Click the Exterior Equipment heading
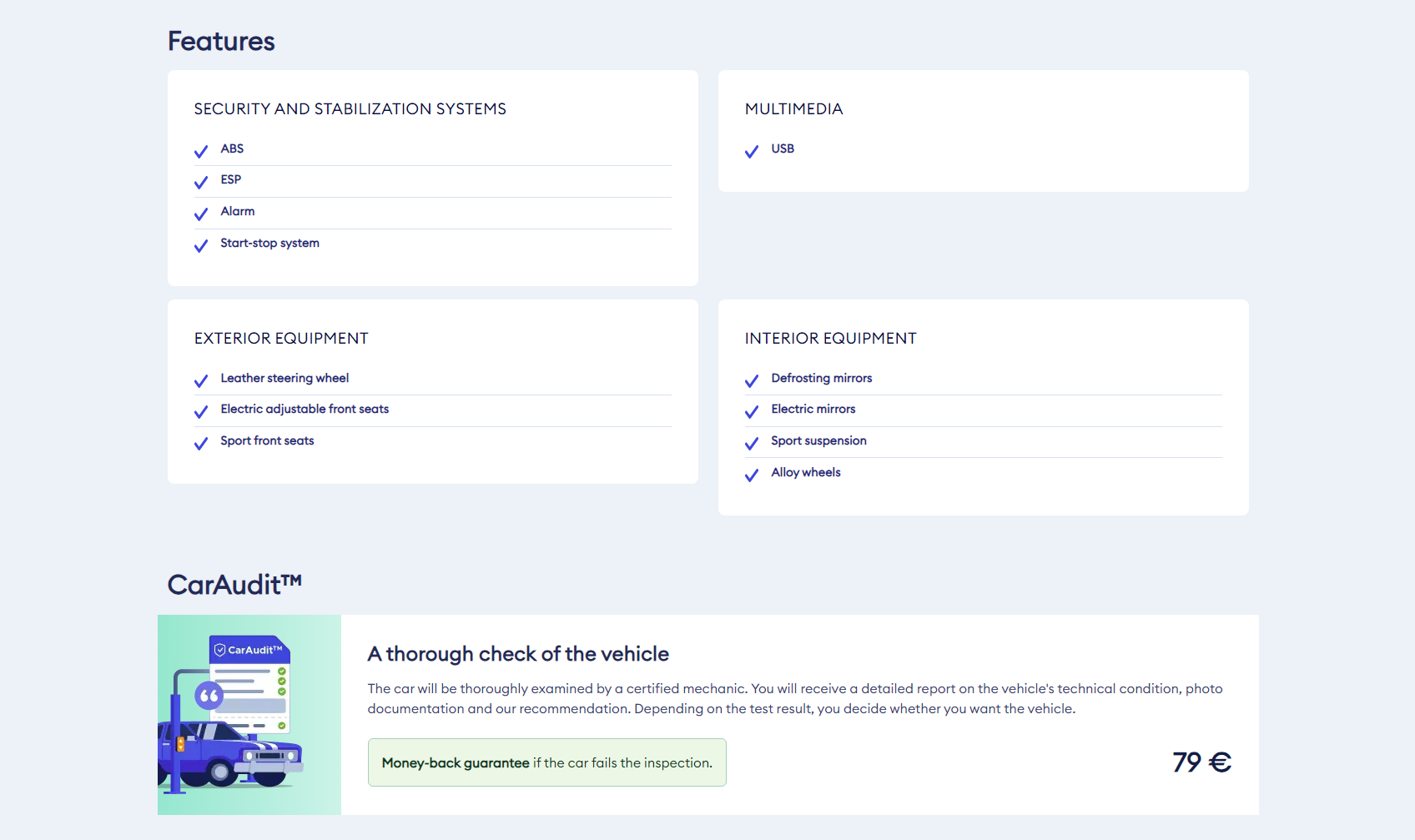Screen dimensions: 1415x840 click(281, 339)
